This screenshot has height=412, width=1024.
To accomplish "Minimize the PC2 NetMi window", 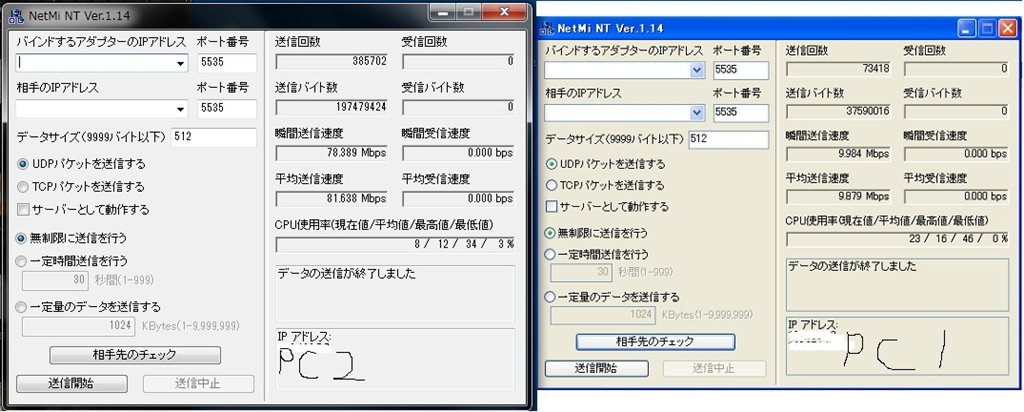I will [x=443, y=12].
